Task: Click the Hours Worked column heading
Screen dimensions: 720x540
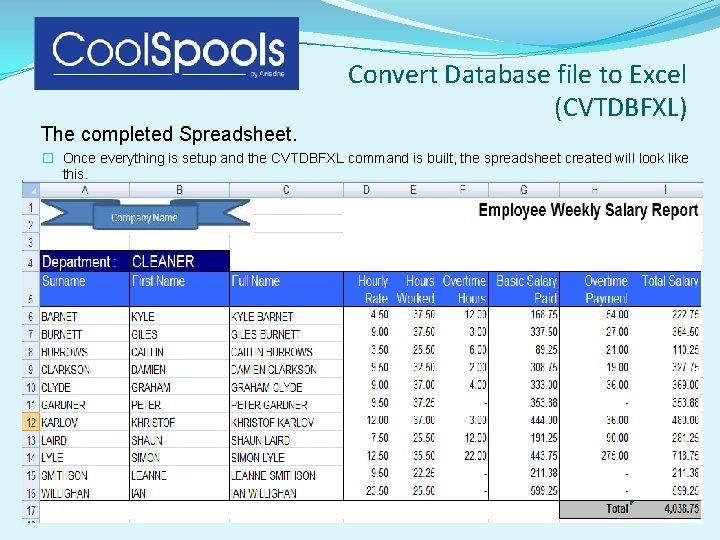Action: 413,289
